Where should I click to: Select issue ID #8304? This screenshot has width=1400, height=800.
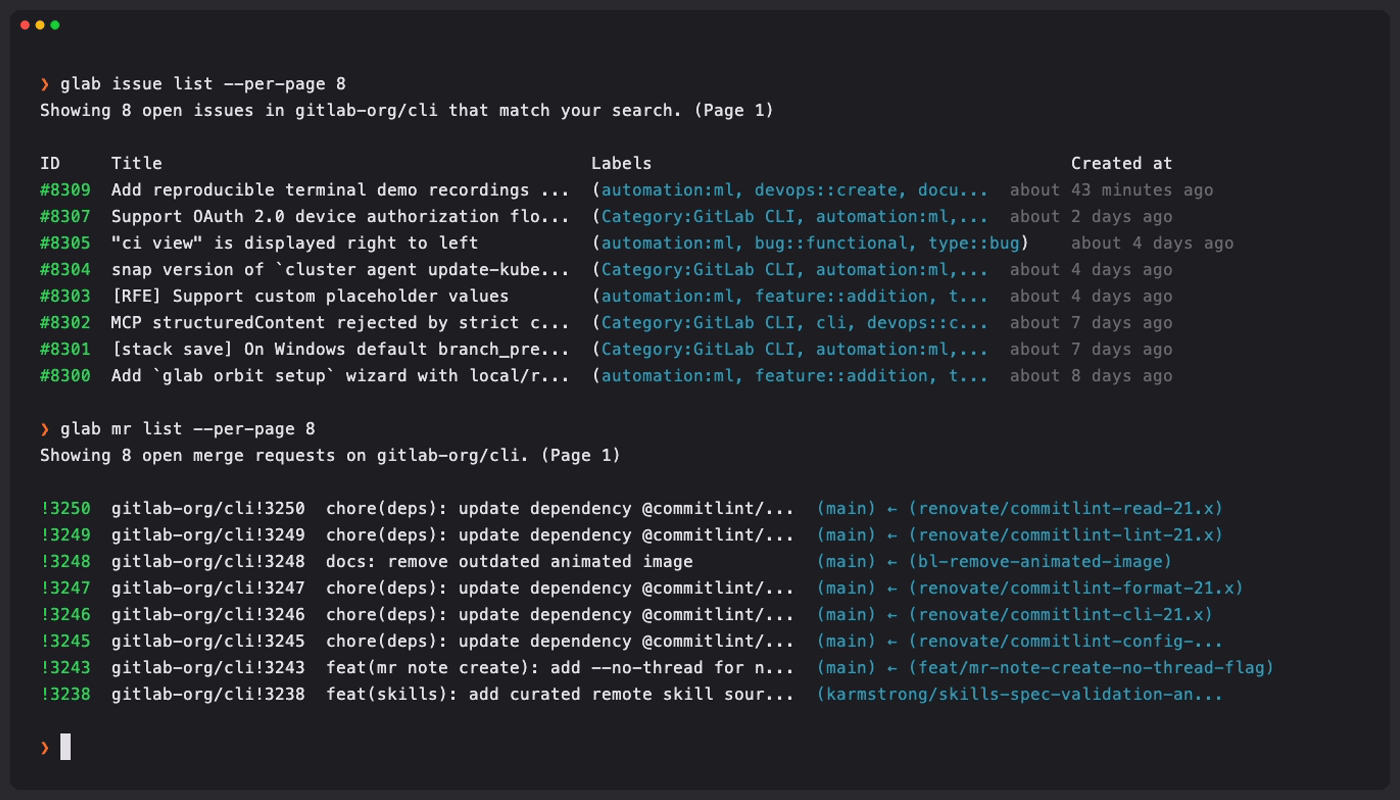click(65, 270)
